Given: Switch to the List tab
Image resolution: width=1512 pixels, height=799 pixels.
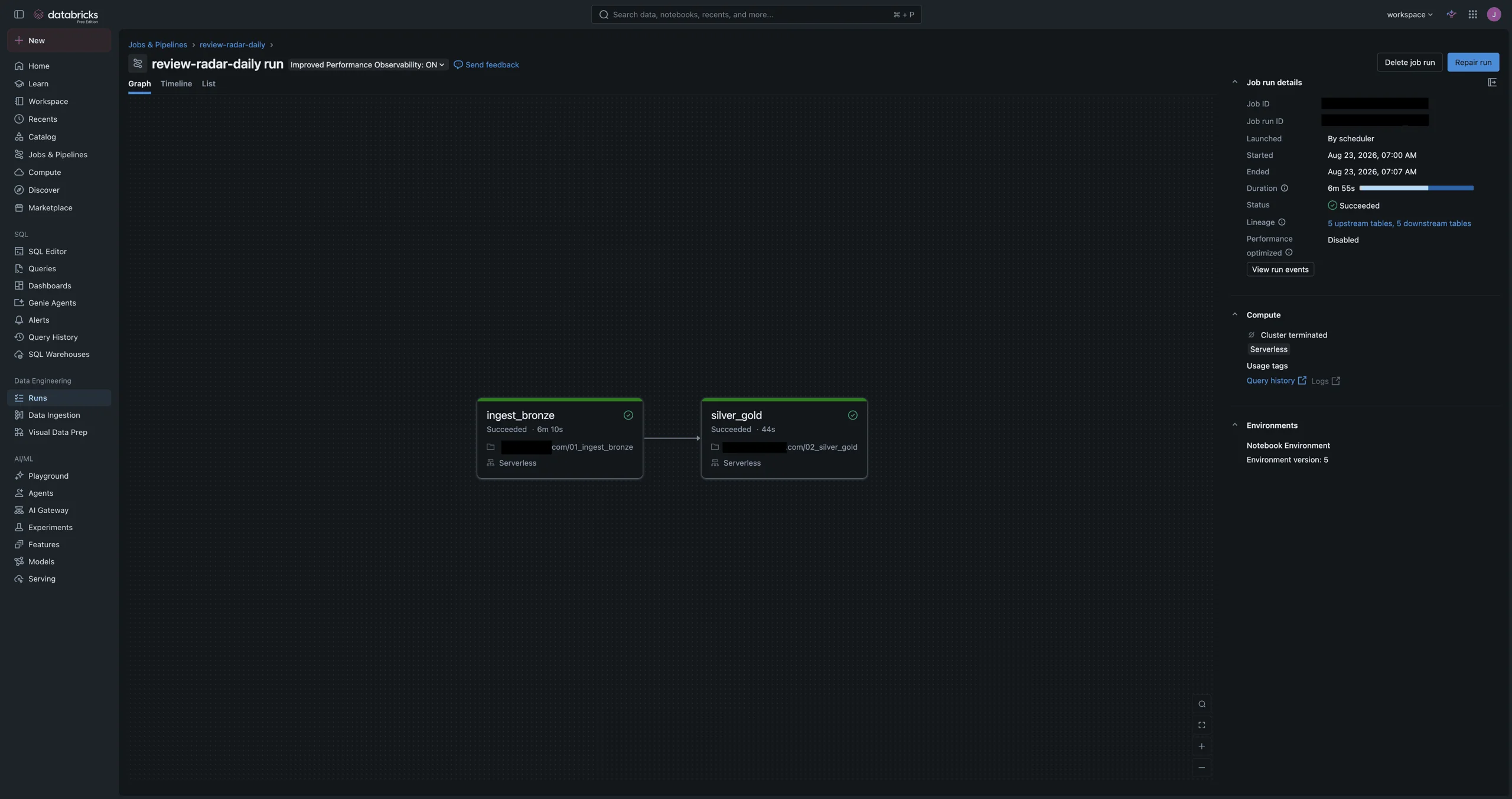Looking at the screenshot, I should coord(208,83).
